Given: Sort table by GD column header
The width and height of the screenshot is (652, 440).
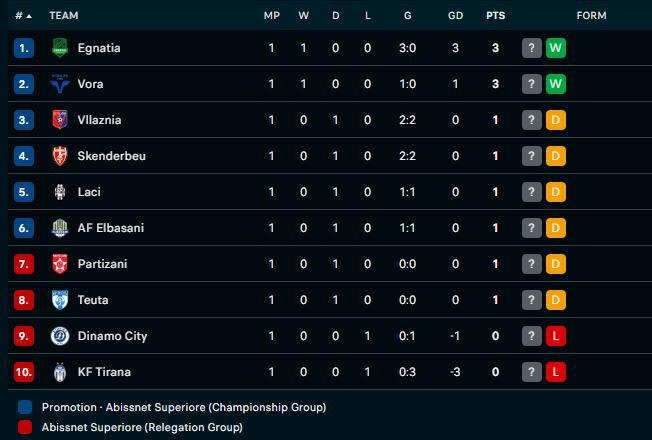Looking at the screenshot, I should [455, 16].
